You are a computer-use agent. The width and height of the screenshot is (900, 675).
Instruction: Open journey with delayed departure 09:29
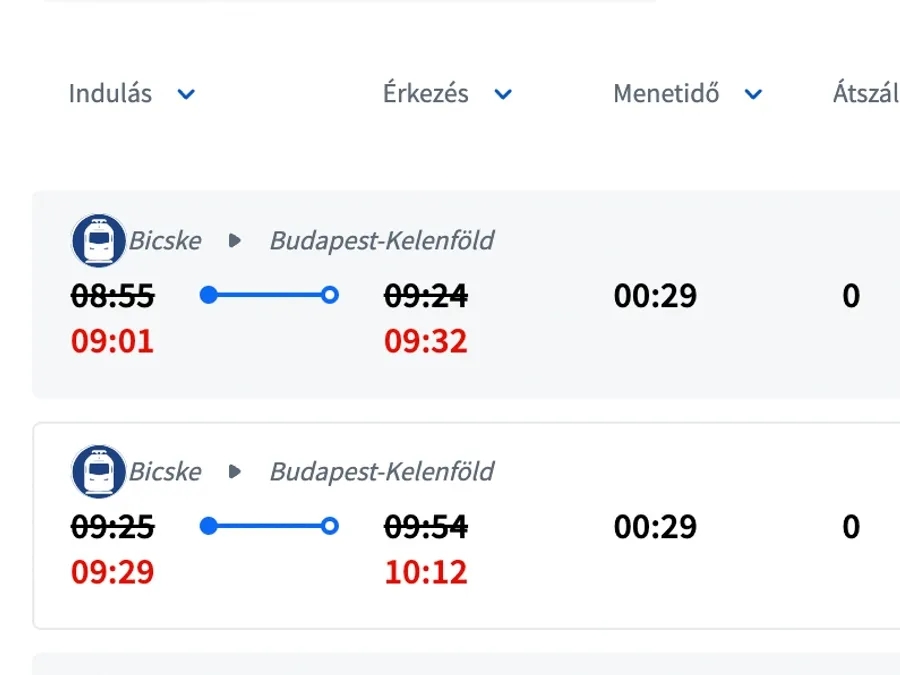pyautogui.click(x=112, y=573)
